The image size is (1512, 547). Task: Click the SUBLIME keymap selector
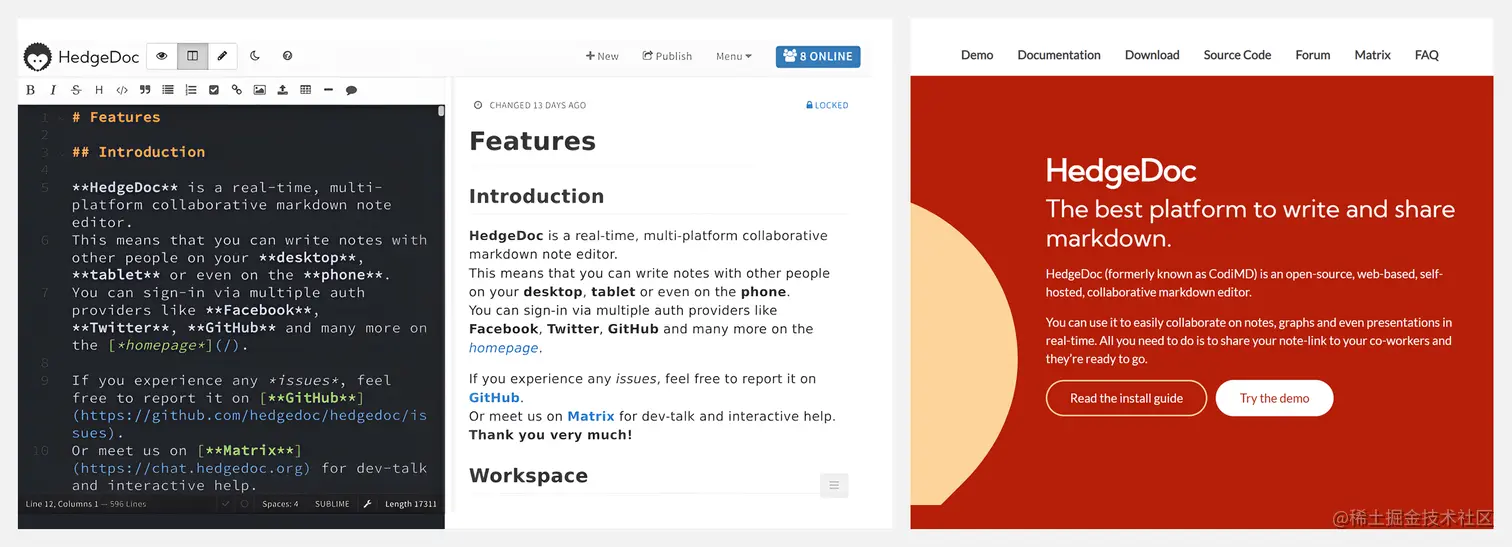point(332,504)
